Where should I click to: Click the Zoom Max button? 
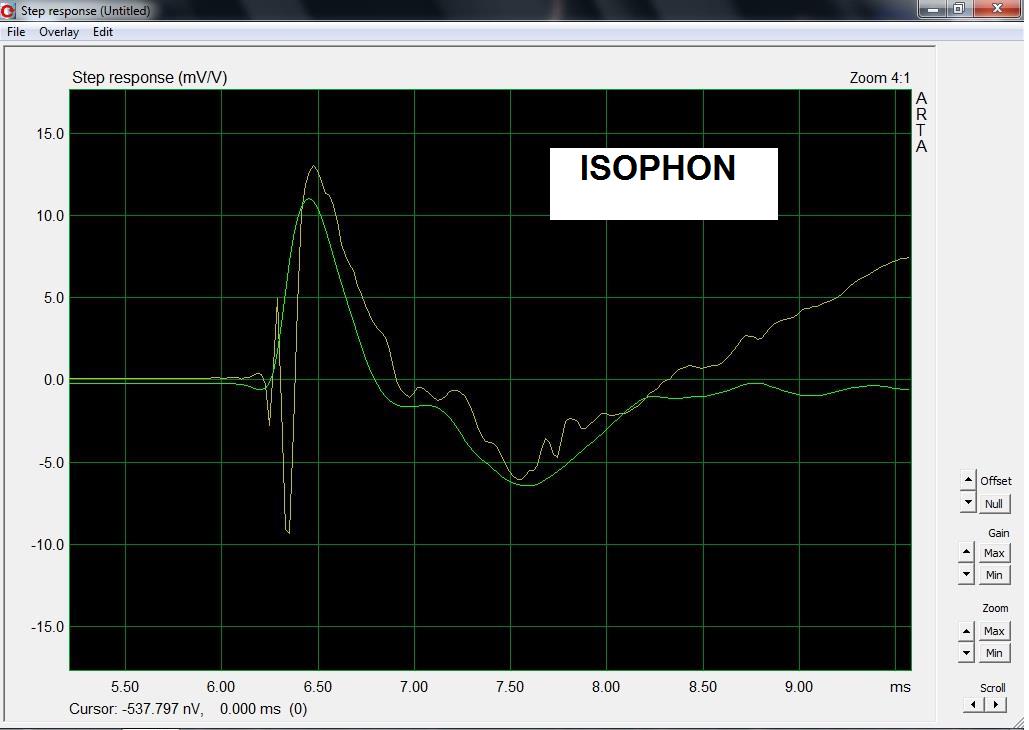tap(994, 631)
